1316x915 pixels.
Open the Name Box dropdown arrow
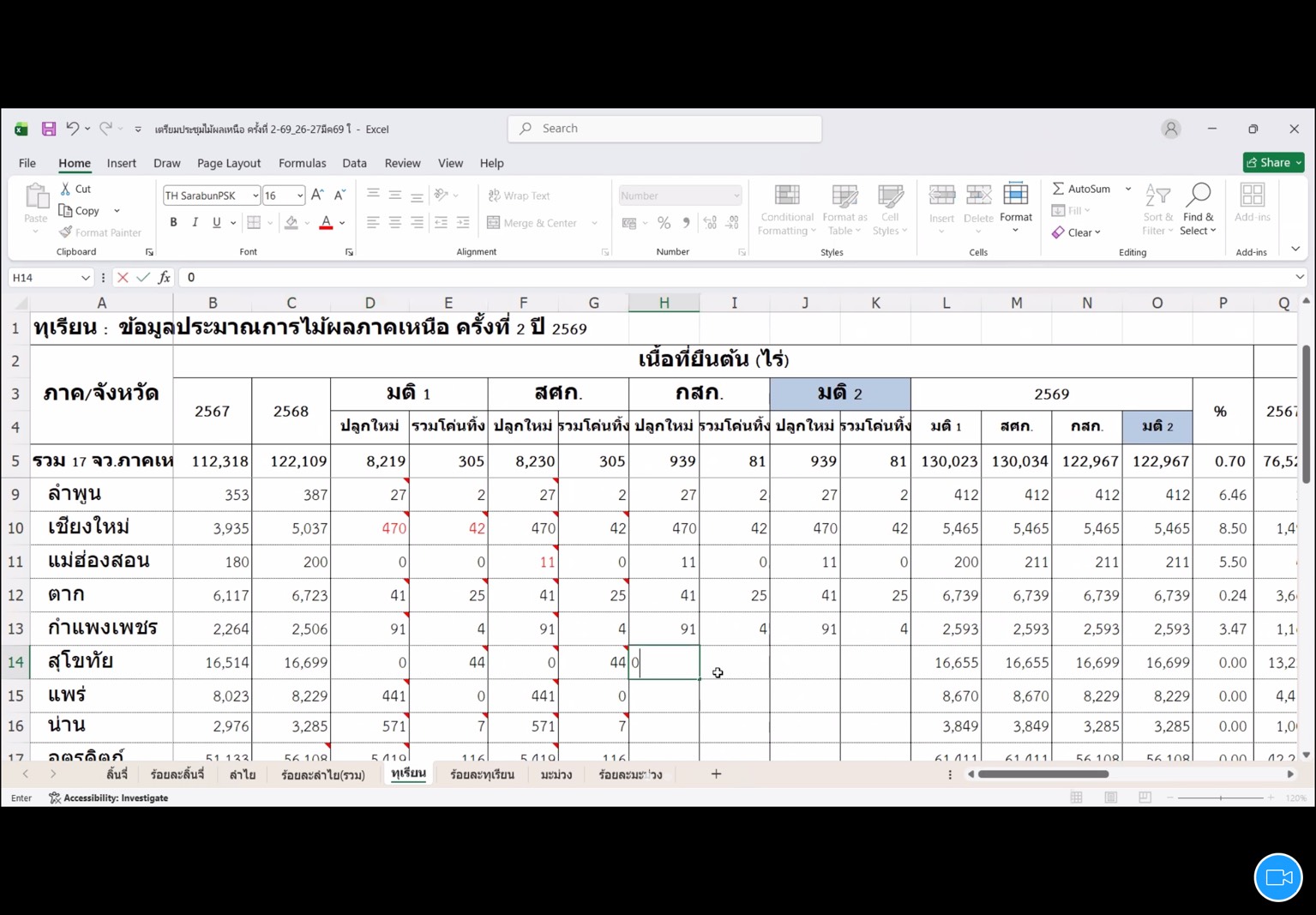(85, 277)
